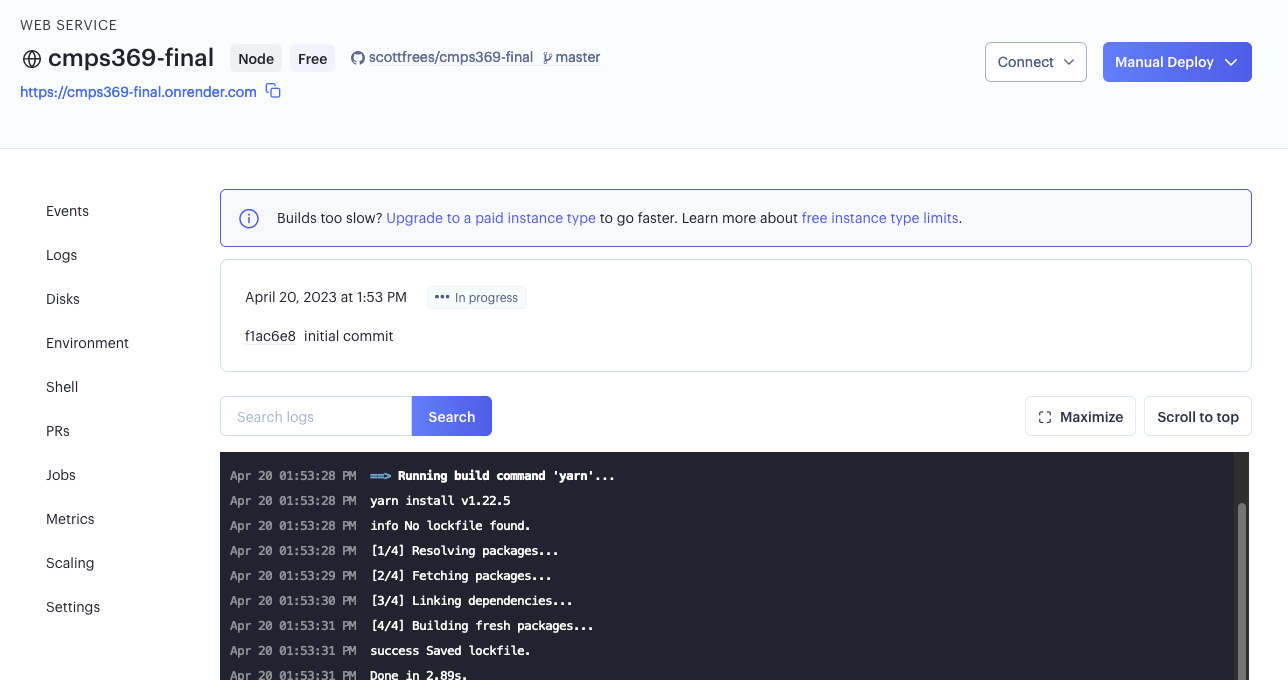Follow the Upgrade to a paid instance link
This screenshot has width=1288, height=680.
point(491,218)
